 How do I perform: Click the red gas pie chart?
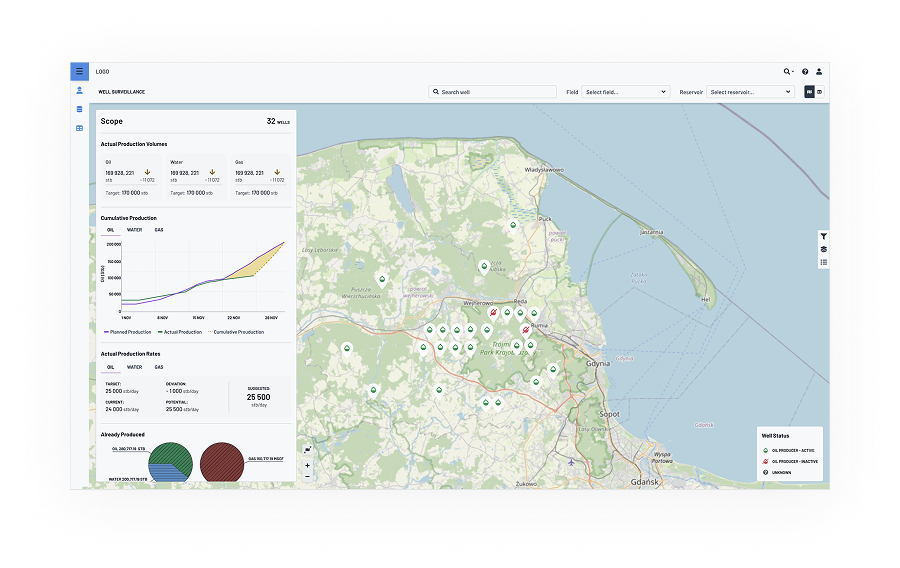(x=222, y=462)
